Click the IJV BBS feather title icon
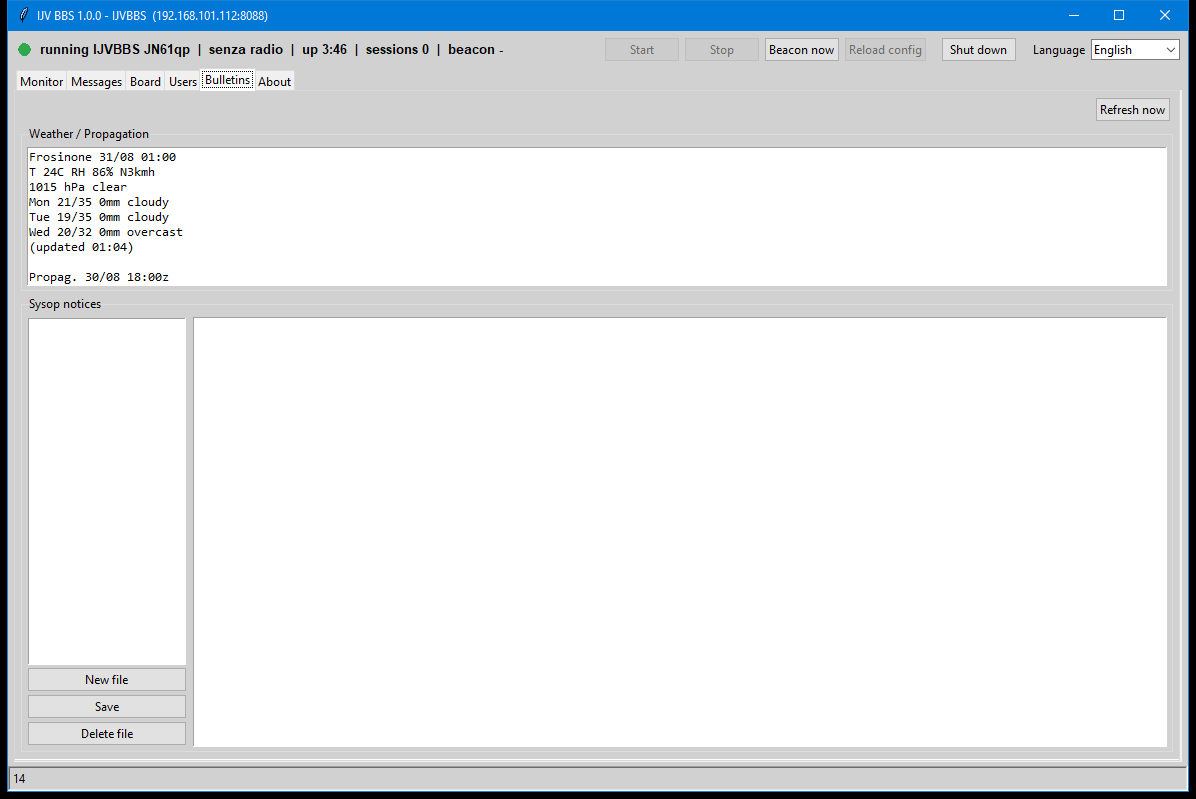Viewport: 1196px width, 799px height. click(24, 15)
